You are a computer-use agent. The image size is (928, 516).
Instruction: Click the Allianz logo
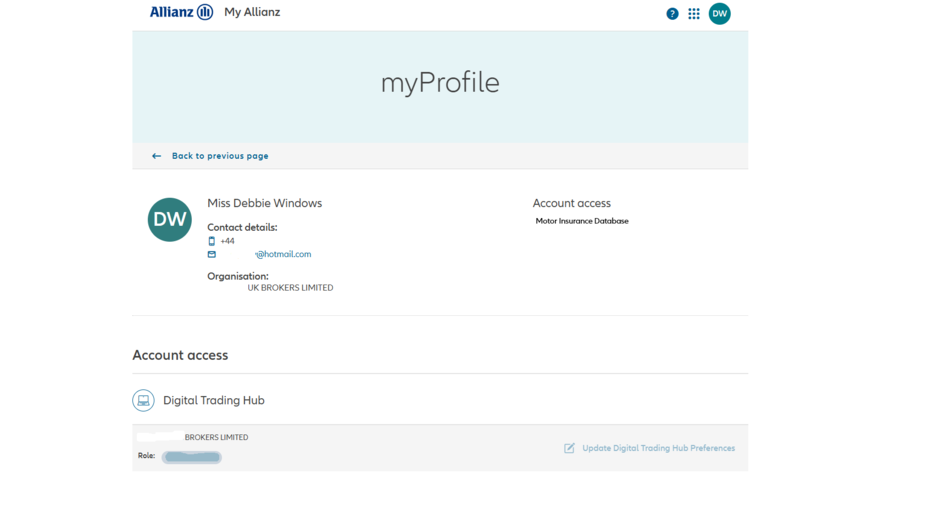click(181, 12)
